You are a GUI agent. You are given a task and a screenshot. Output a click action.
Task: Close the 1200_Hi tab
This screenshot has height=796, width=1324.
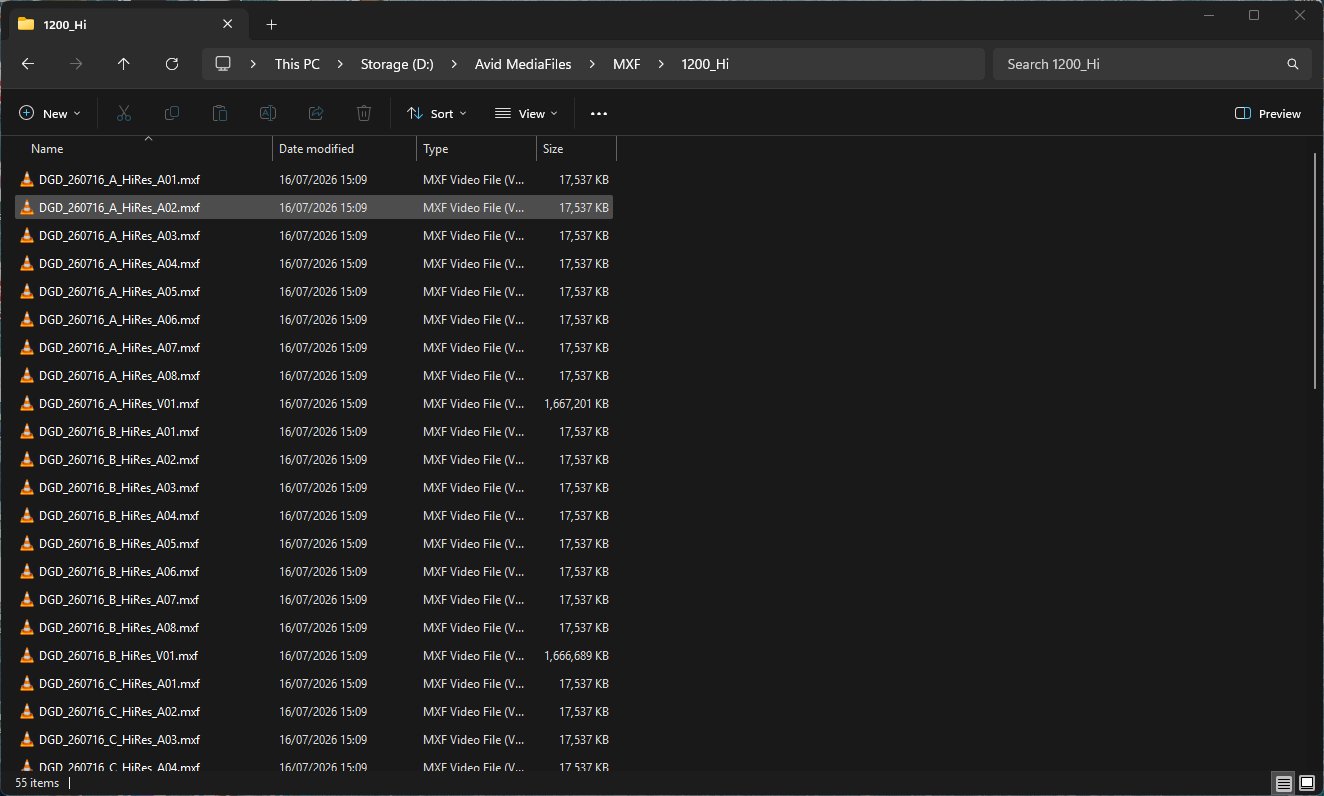tap(228, 24)
